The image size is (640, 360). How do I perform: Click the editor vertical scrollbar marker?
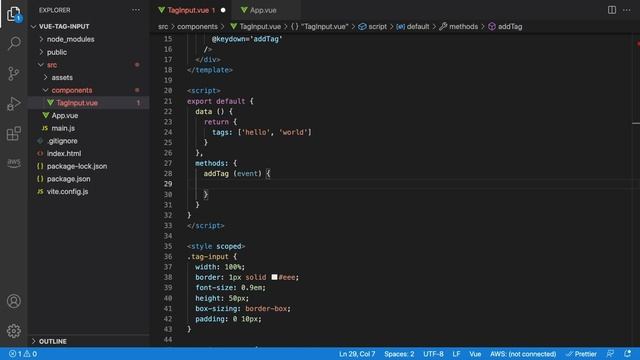click(x=636, y=123)
